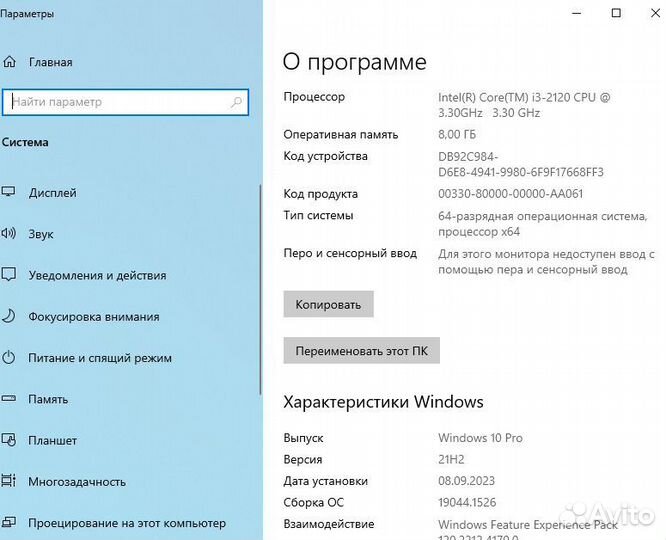The image size is (666, 540).
Task: Click the Дисплей monitor icon
Action: pos(8,192)
